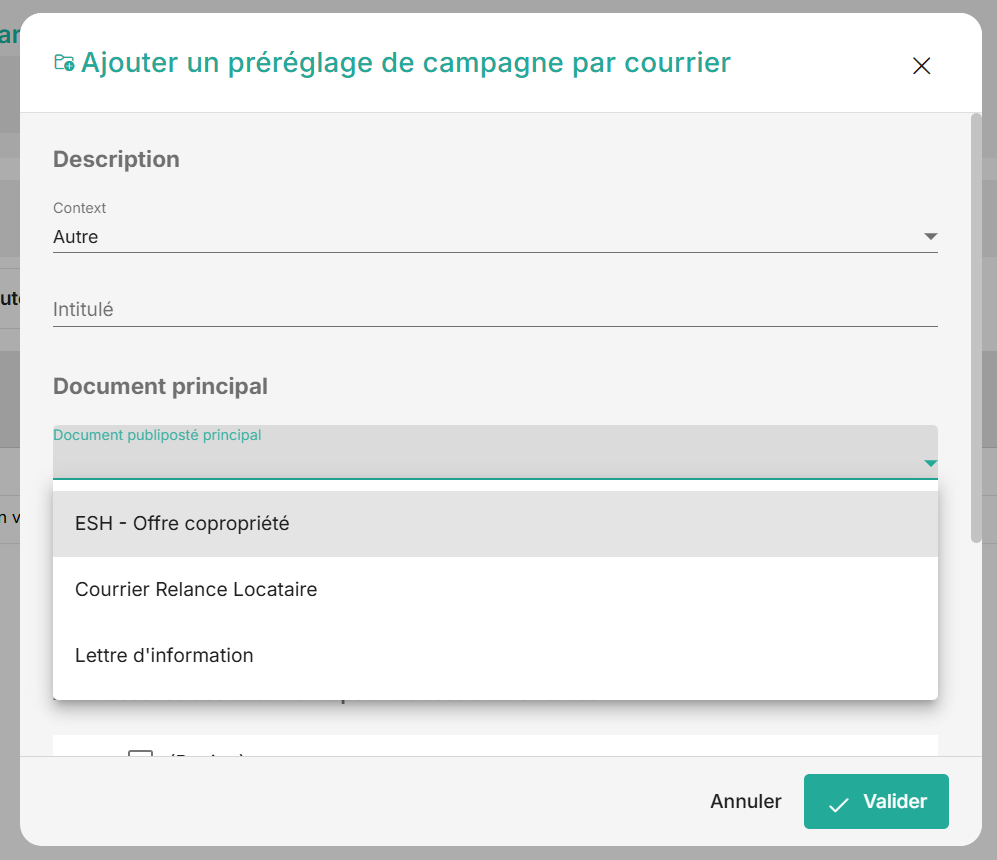Close the campaign preset dialog with the X
Viewport: 997px width, 860px height.
[x=921, y=66]
